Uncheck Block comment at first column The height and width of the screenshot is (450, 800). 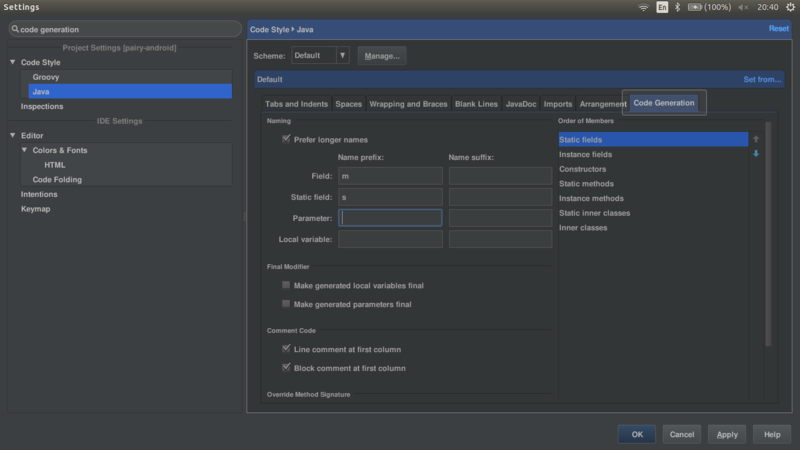pos(286,367)
